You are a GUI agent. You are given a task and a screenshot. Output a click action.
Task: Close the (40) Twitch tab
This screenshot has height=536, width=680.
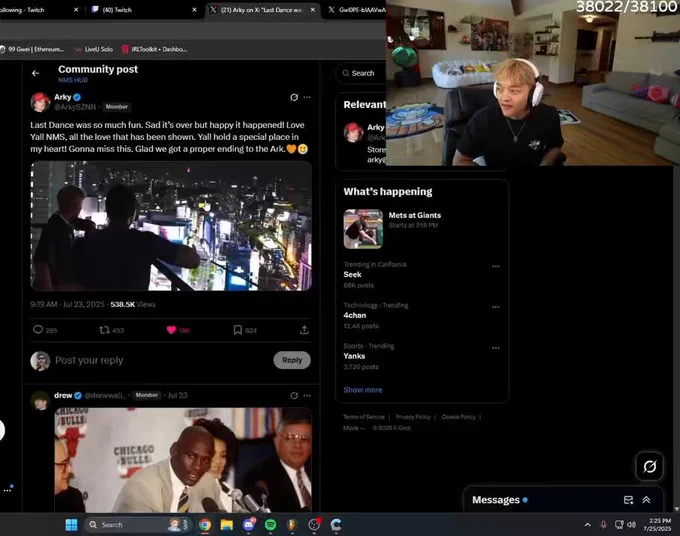(x=194, y=10)
